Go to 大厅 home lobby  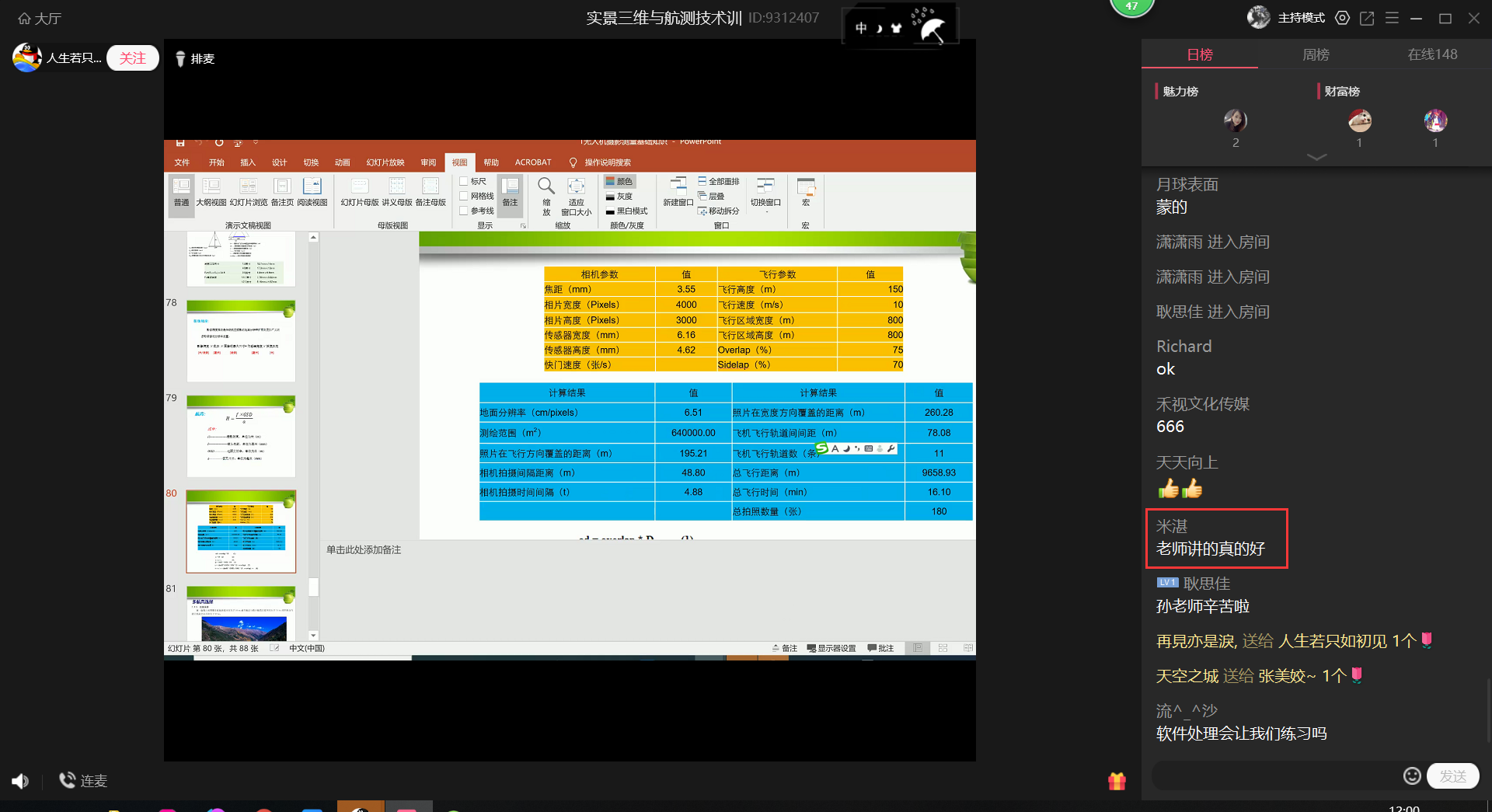tap(39, 18)
